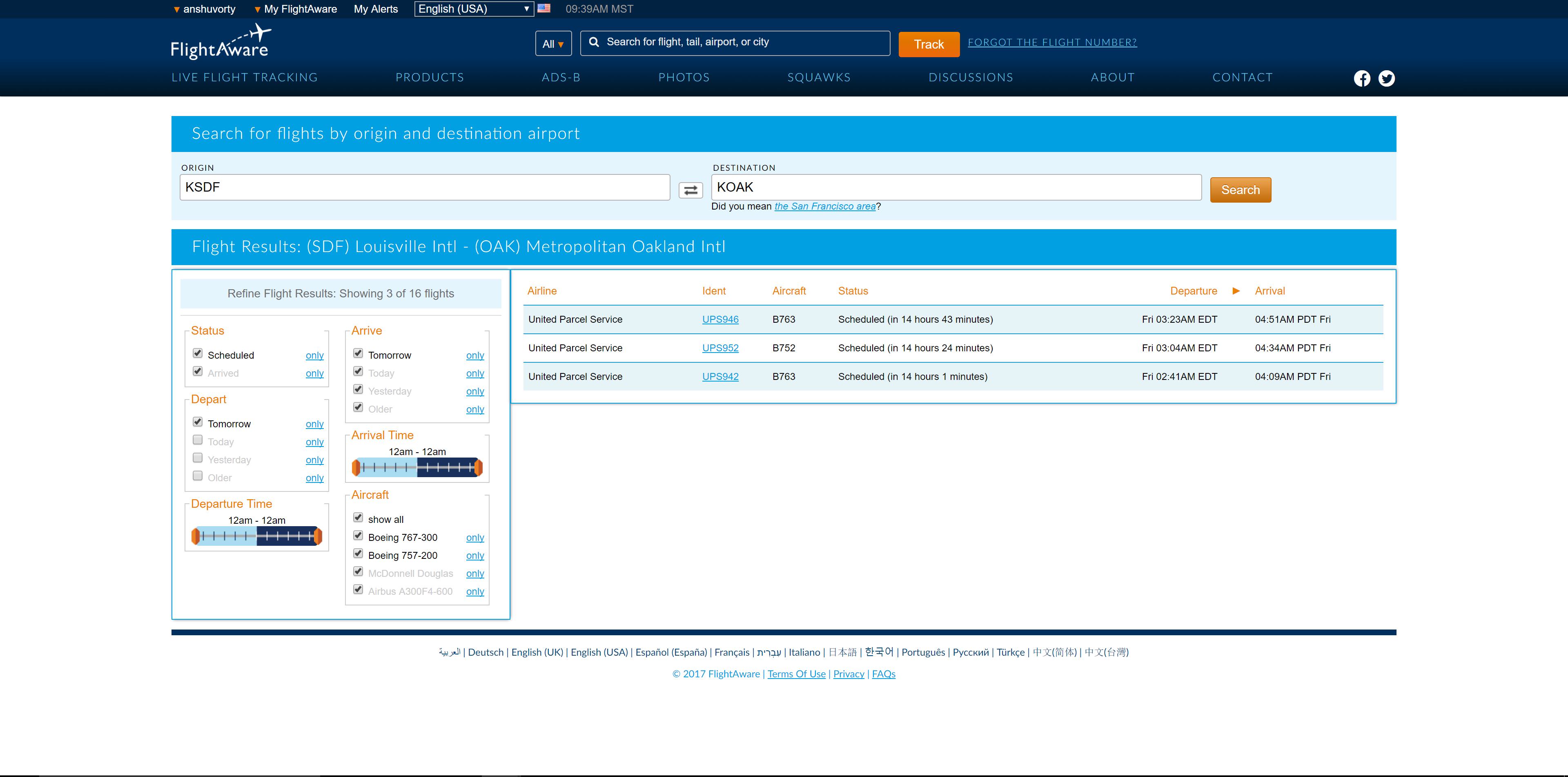Open the SQUAWKS menu item
Image resolution: width=1568 pixels, height=777 pixels.
click(819, 77)
